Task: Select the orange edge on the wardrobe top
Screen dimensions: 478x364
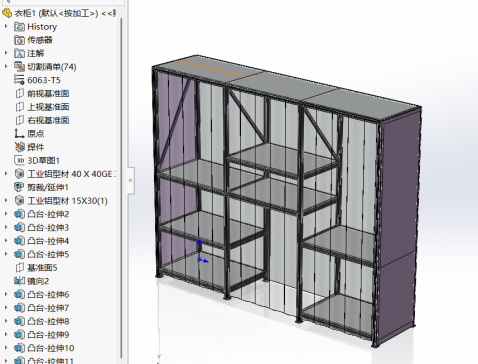Action: pyautogui.click(x=212, y=69)
